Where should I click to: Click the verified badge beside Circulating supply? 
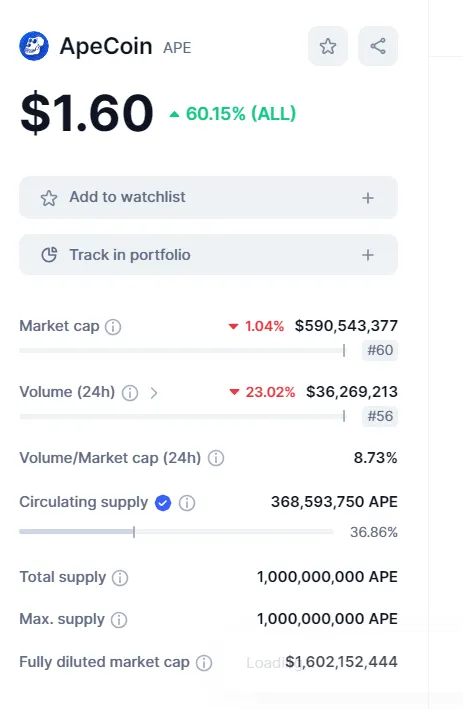pos(163,502)
